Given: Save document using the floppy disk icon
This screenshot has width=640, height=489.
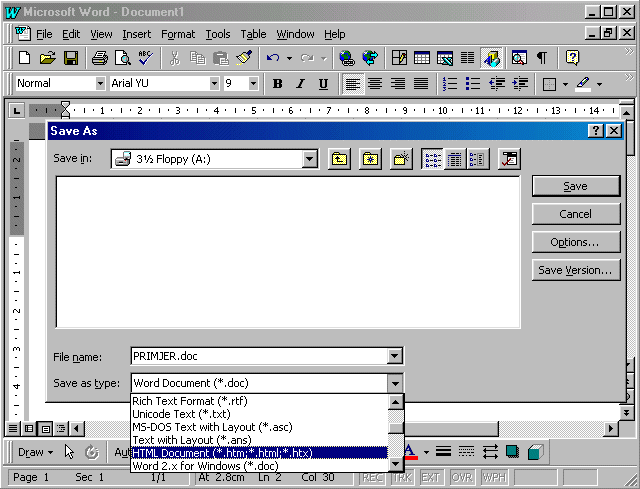Looking at the screenshot, I should point(71,58).
